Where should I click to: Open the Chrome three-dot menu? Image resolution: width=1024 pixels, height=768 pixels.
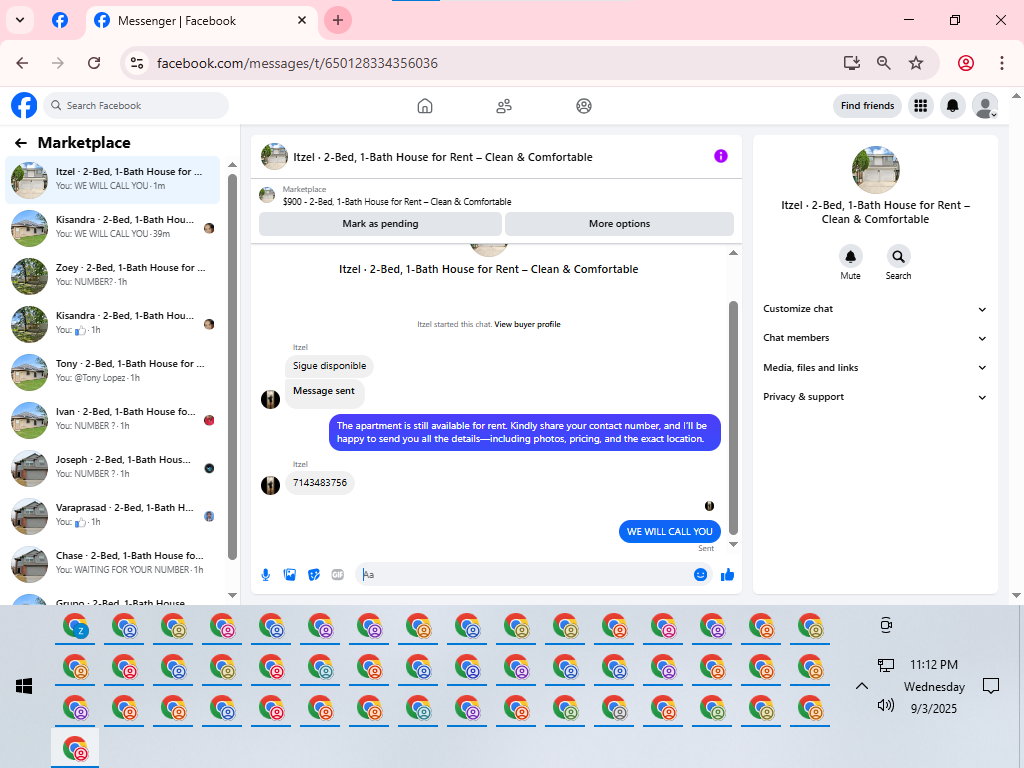click(x=1002, y=63)
